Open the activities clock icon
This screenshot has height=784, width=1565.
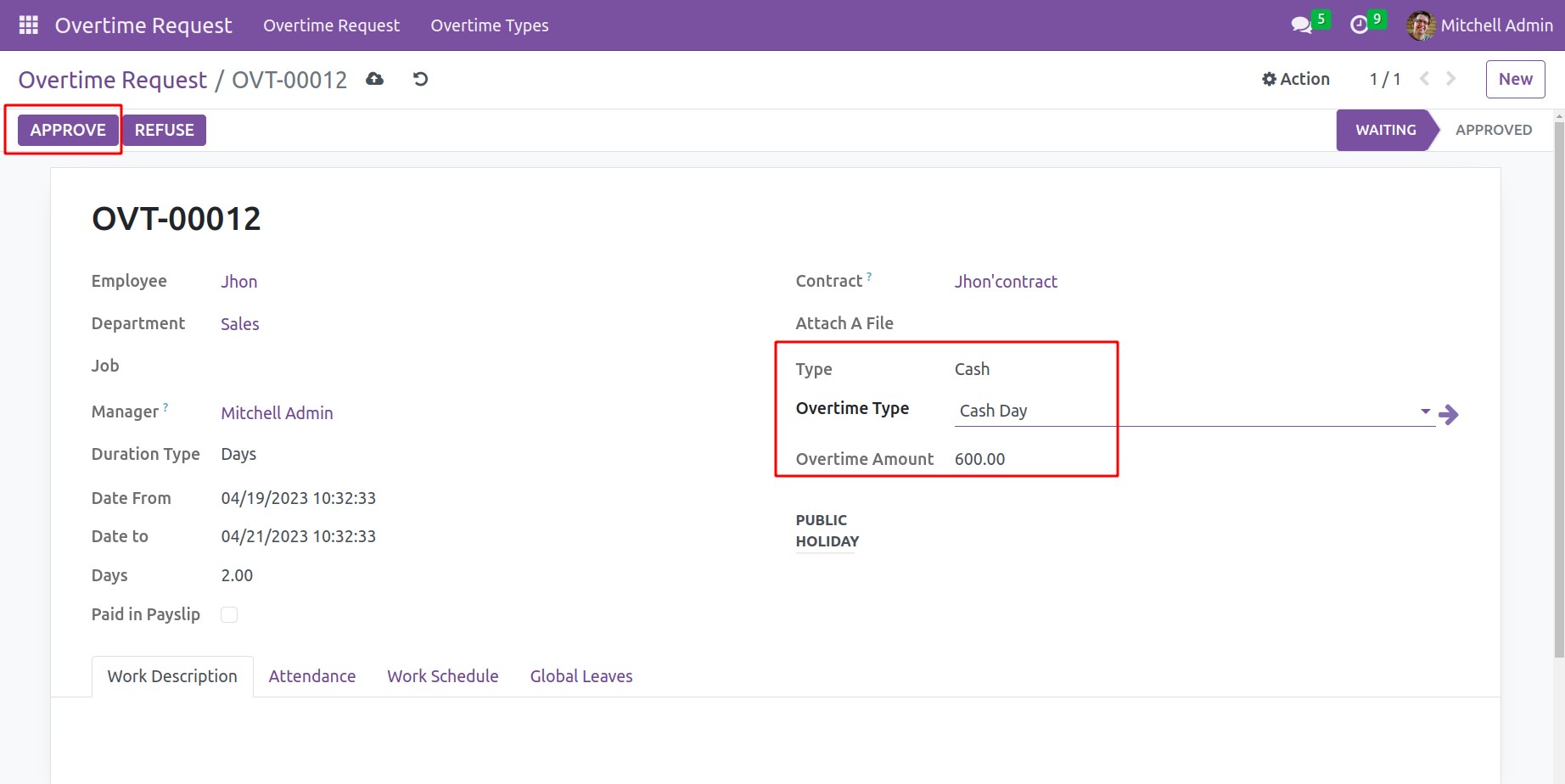1359,25
